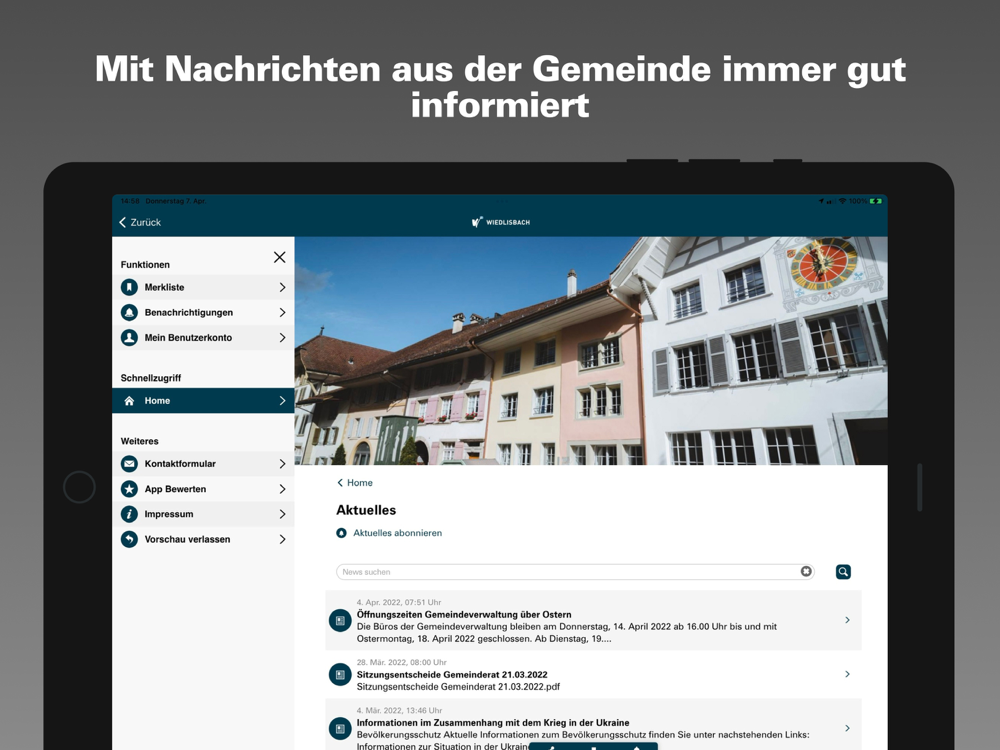The image size is (1000, 750).
Task: Click the tablet home button circle
Action: [x=79, y=487]
